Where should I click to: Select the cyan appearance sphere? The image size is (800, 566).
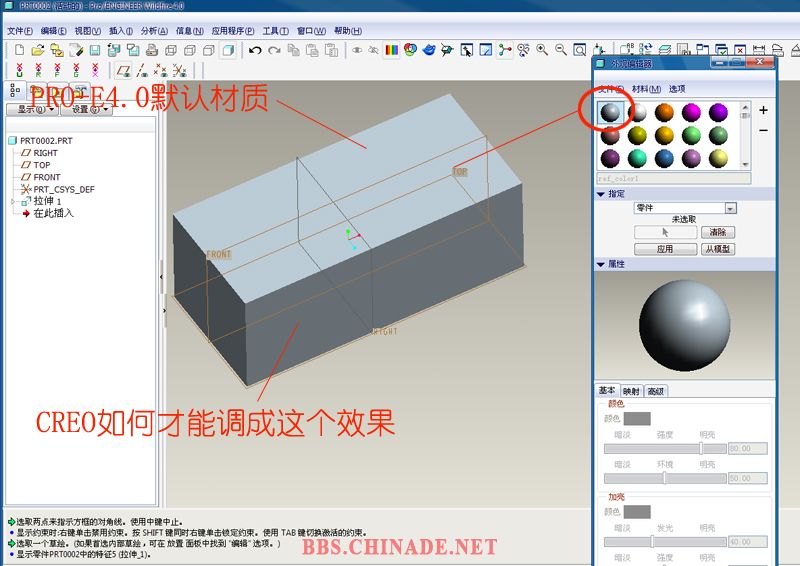click(x=637, y=158)
